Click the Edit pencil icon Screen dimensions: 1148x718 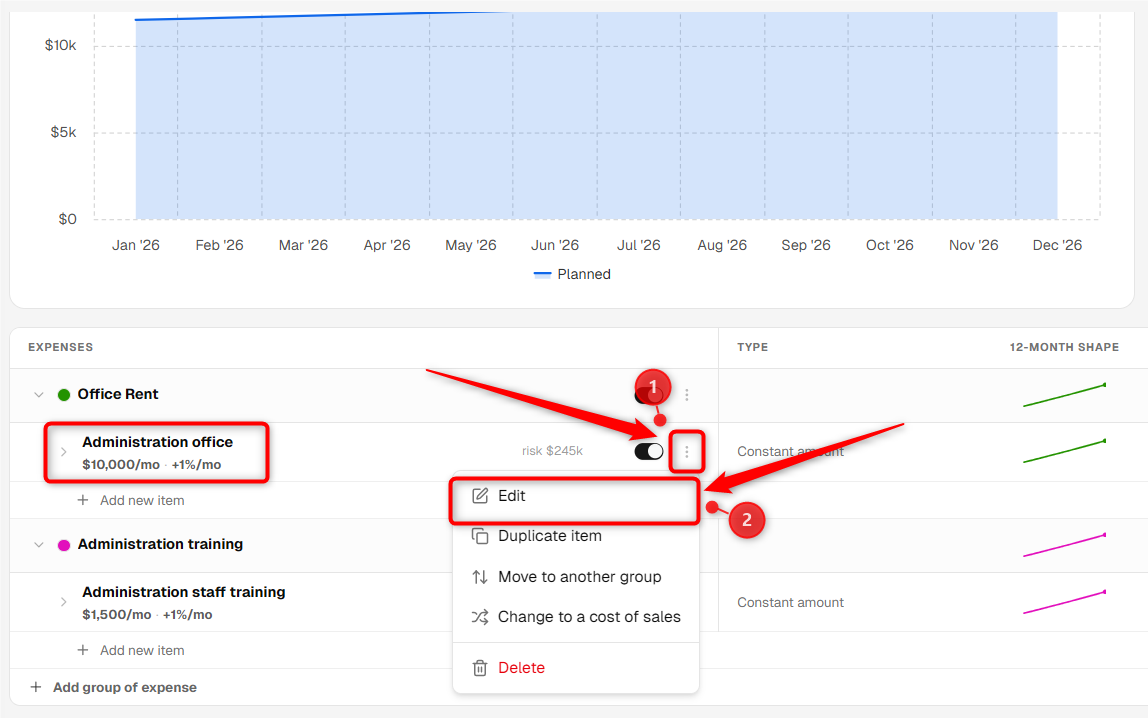[480, 496]
